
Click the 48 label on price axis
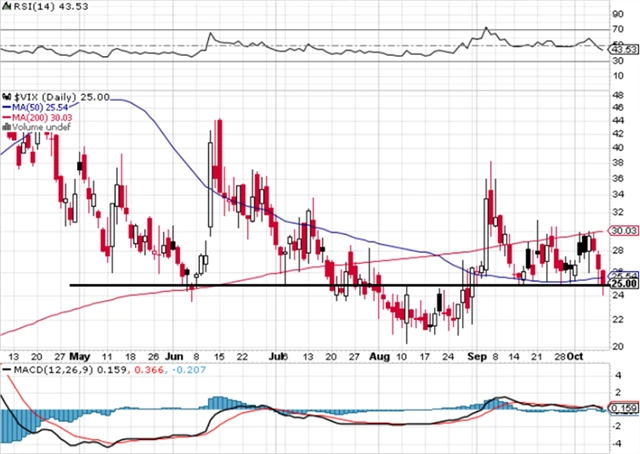coord(620,95)
